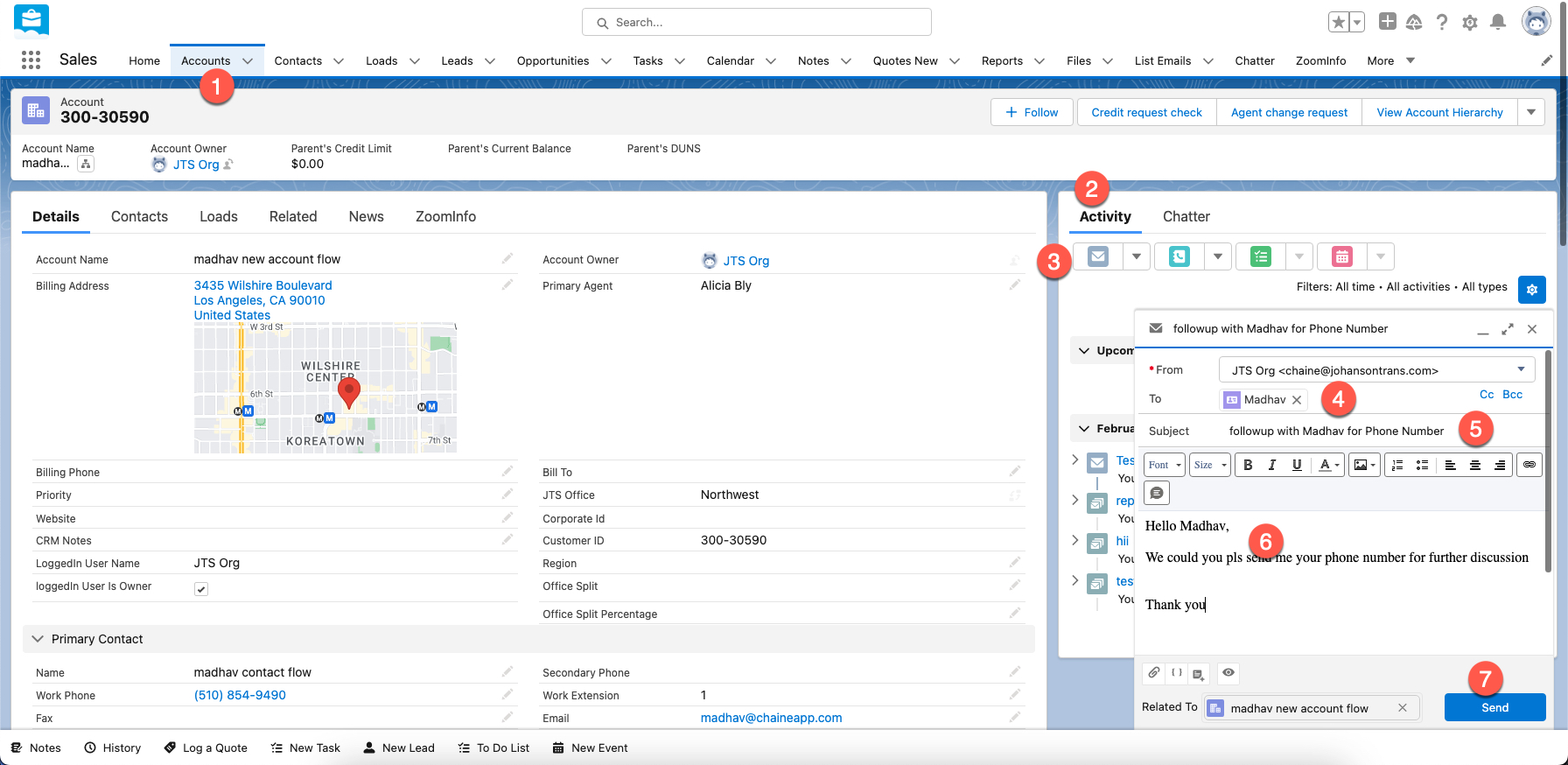The image size is (1568, 765).
Task: Open the Size dropdown in email editor
Action: pyautogui.click(x=1210, y=465)
